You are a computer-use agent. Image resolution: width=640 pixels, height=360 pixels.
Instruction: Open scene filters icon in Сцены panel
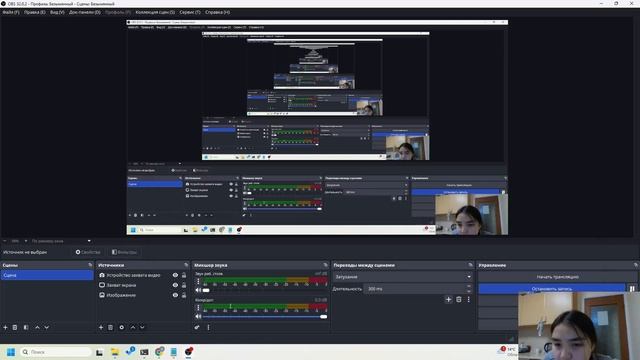[x=26, y=327]
